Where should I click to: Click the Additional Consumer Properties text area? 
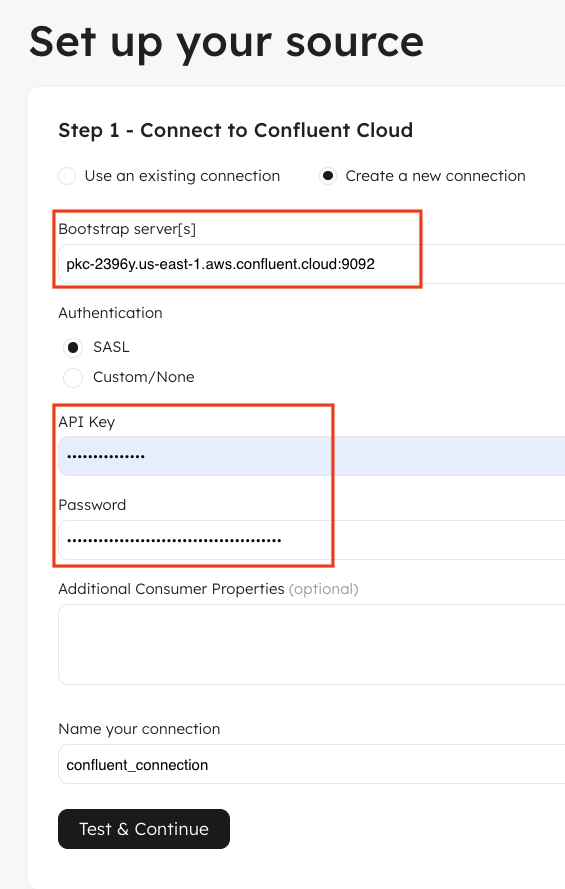pos(312,644)
